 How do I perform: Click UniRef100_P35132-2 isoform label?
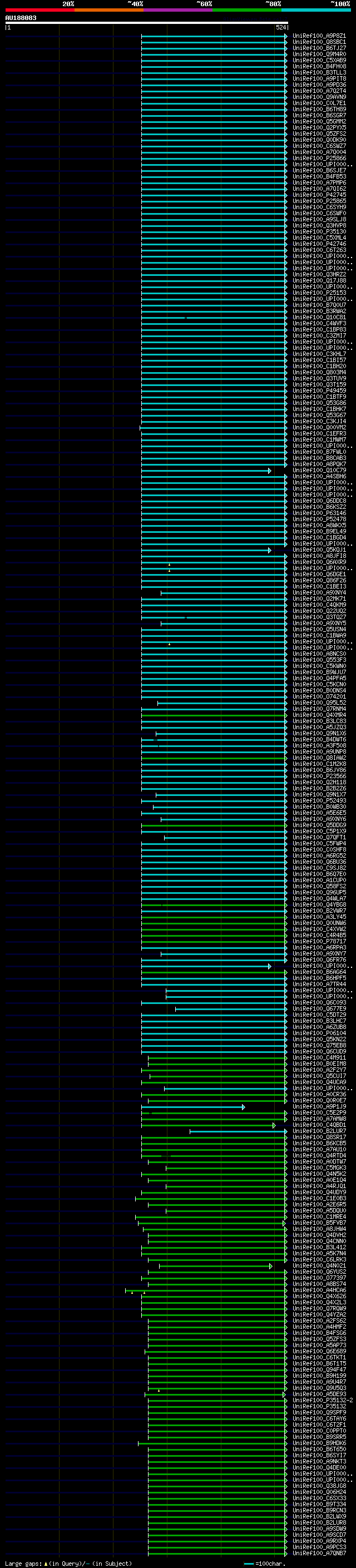tap(323, 1400)
